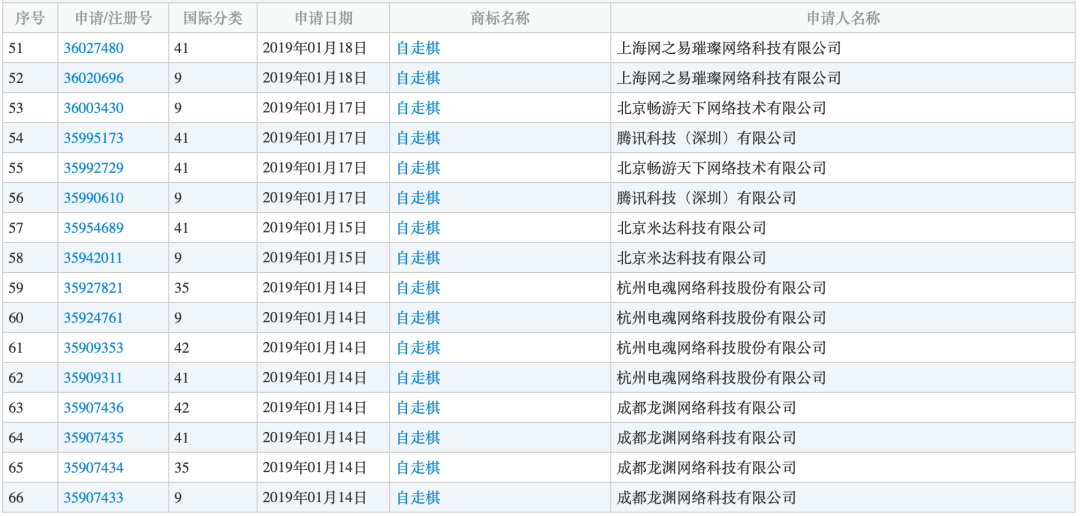
Task: Click 自走棋 trademark name in row 60
Action: 418,318
